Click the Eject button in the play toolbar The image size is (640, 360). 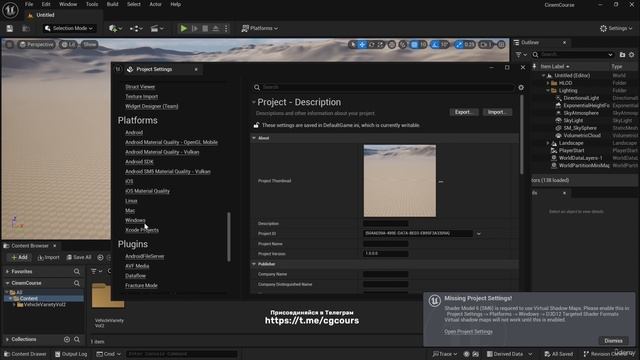(216, 28)
